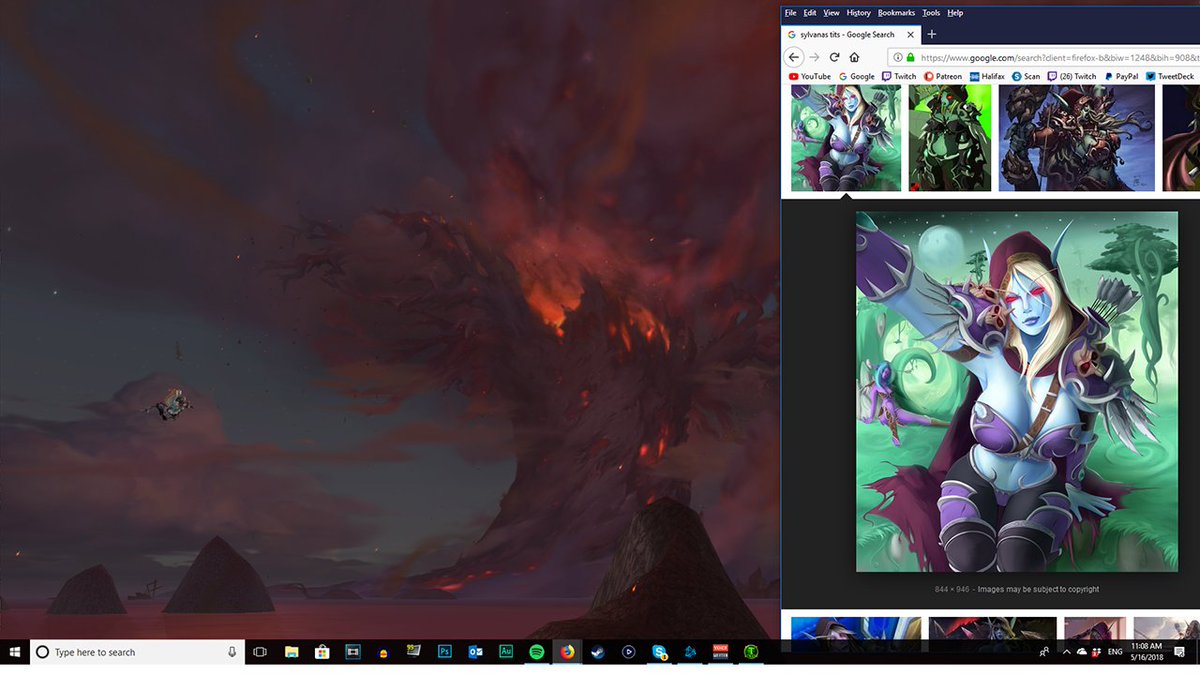Viewport: 1200px width, 675px height.
Task: Open the Bookmarks menu
Action: 896,13
